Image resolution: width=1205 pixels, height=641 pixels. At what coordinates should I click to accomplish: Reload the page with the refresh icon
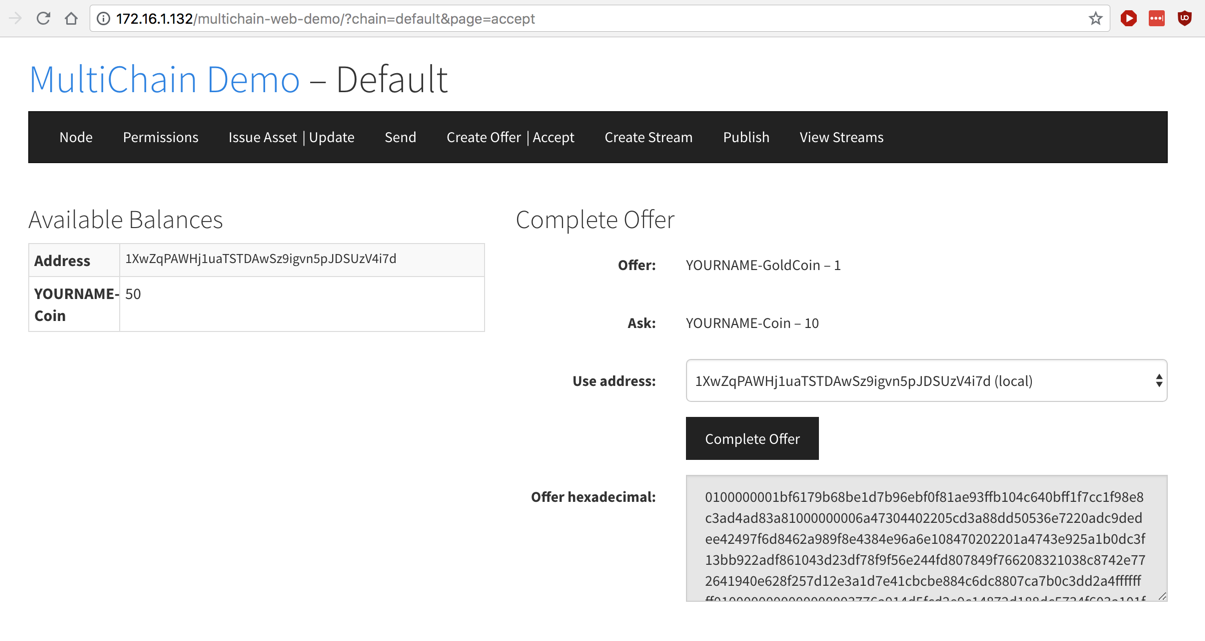tap(43, 18)
